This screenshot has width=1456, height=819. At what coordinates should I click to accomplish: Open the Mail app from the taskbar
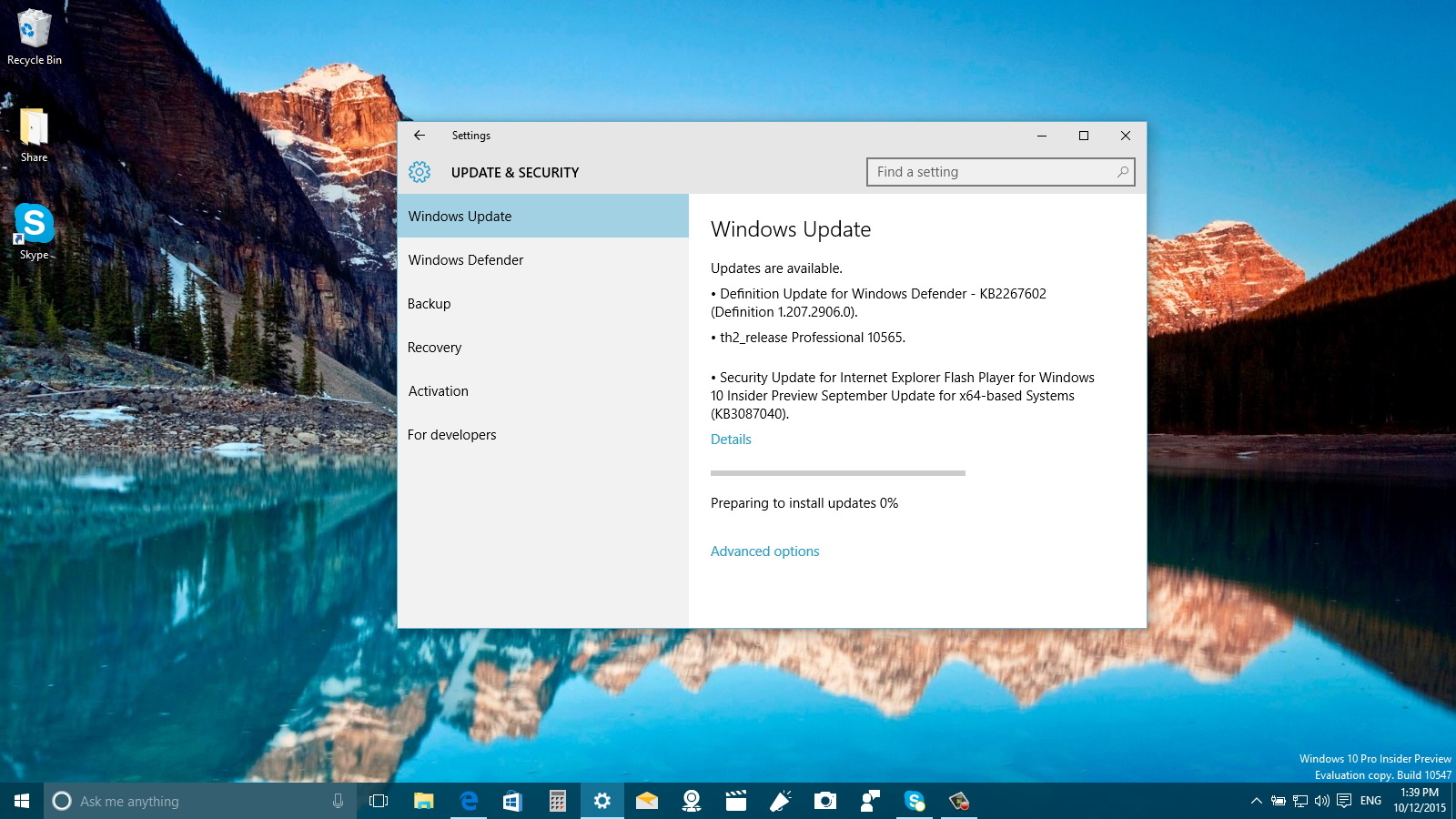point(647,801)
